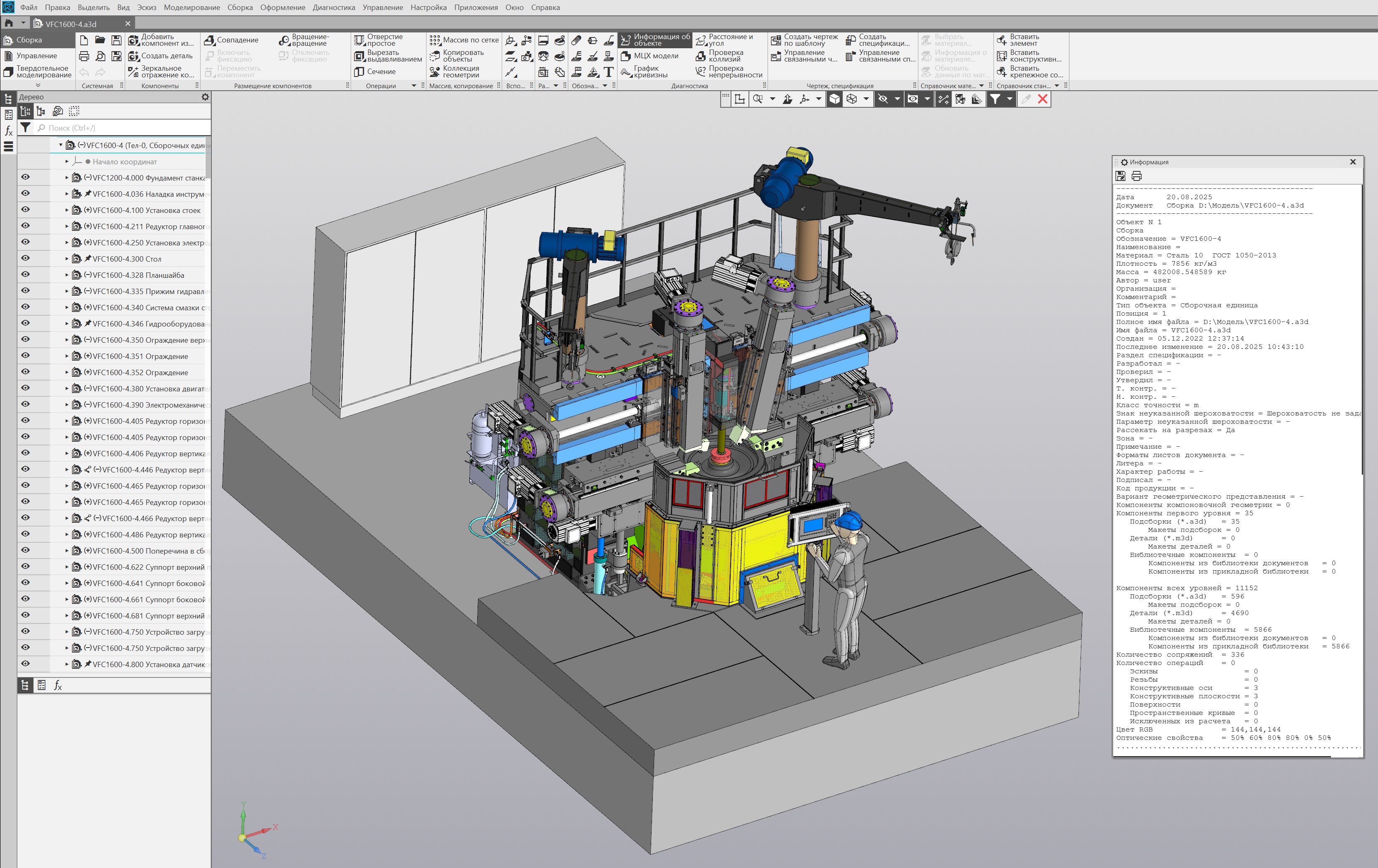The height and width of the screenshot is (868, 1378).
Task: Toggle visibility of VFC1600-4.328 Планшайба
Action: click(26, 274)
